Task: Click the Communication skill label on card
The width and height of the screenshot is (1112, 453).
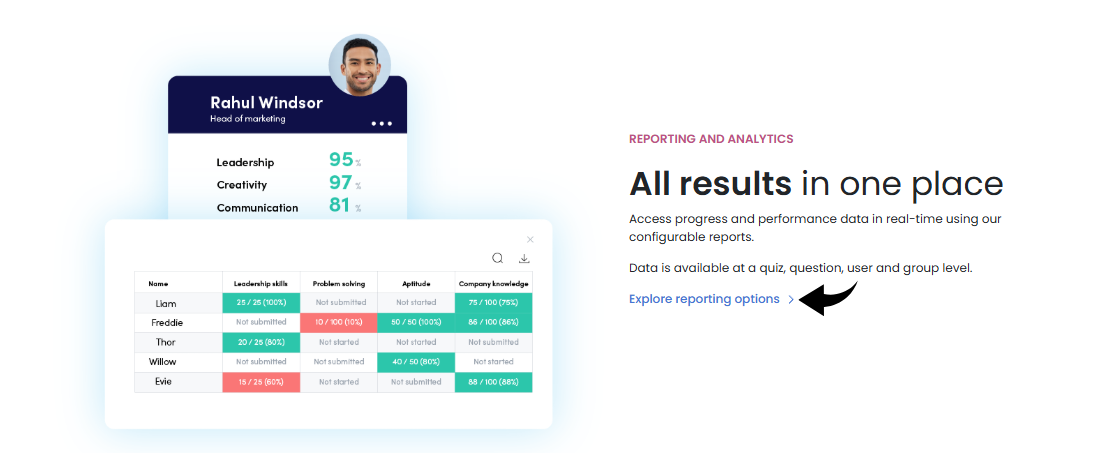Action: (x=257, y=208)
